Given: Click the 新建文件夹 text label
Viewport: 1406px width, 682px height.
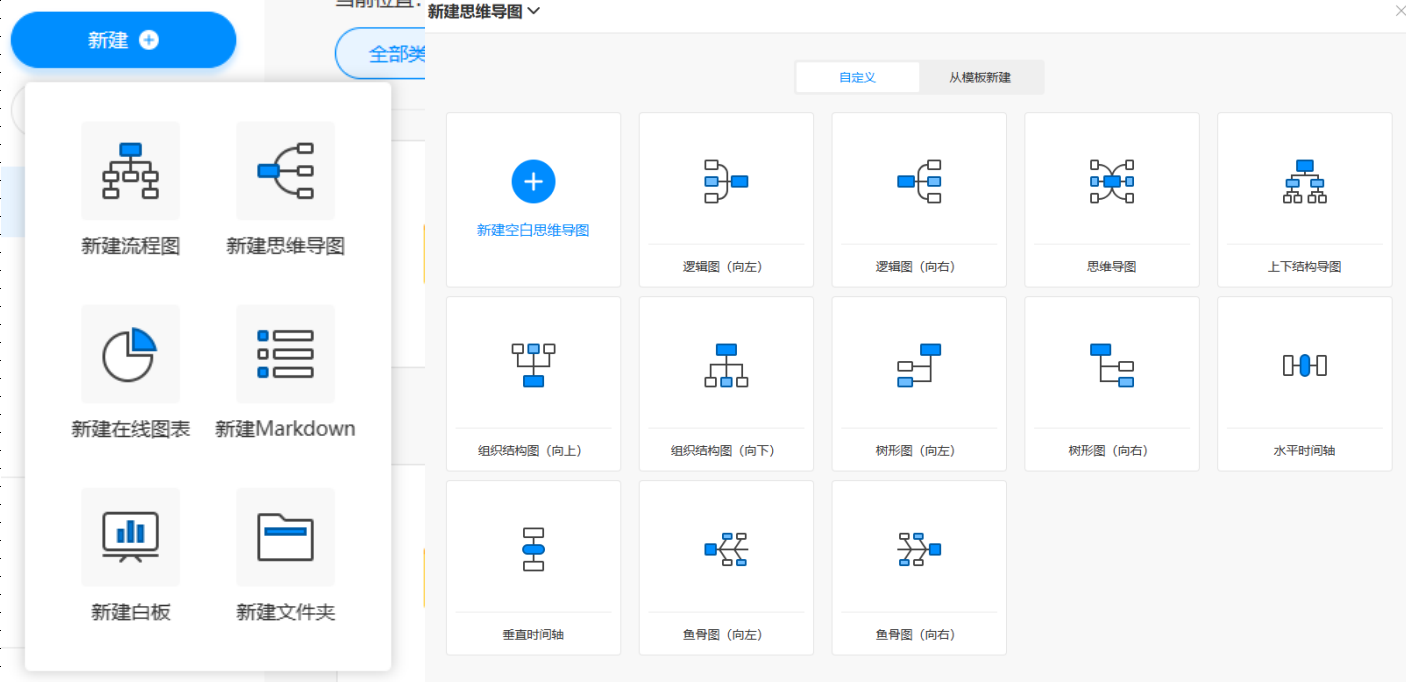Looking at the screenshot, I should [x=286, y=612].
